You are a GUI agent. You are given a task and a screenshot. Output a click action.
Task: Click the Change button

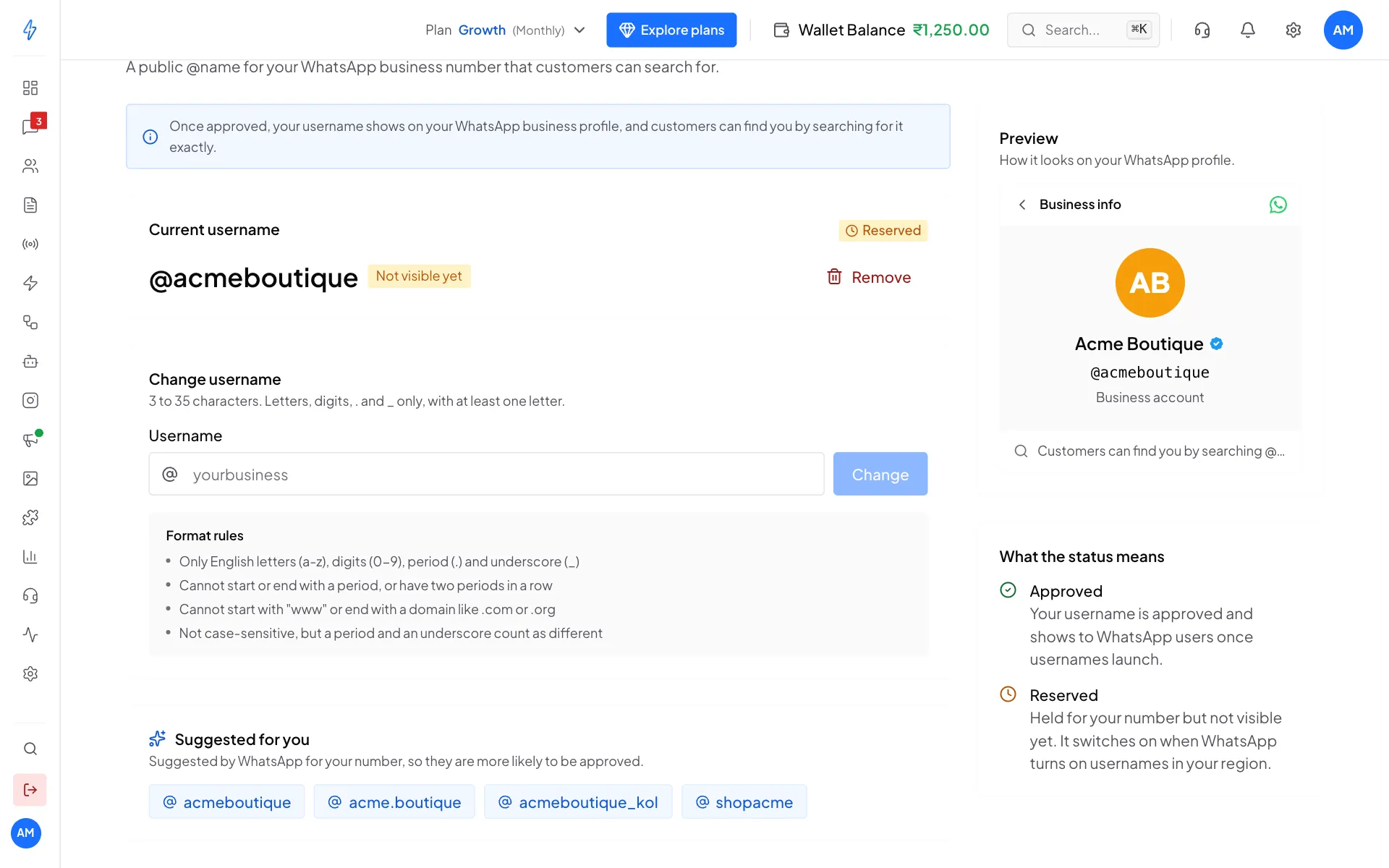(880, 474)
